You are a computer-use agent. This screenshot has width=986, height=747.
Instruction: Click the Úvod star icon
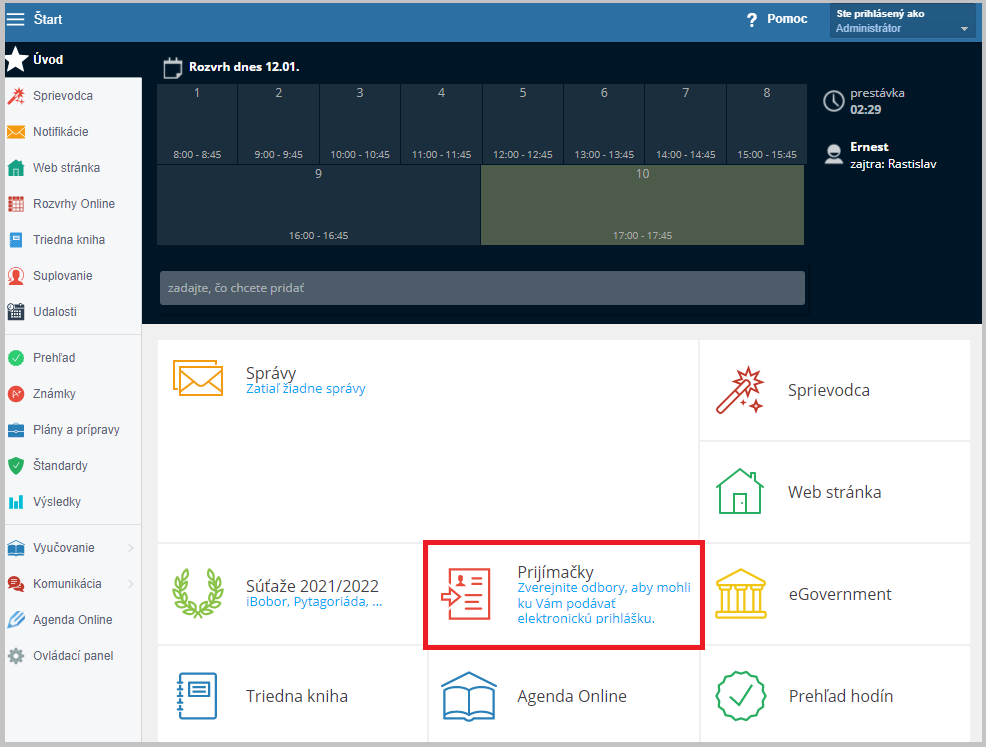(16, 60)
